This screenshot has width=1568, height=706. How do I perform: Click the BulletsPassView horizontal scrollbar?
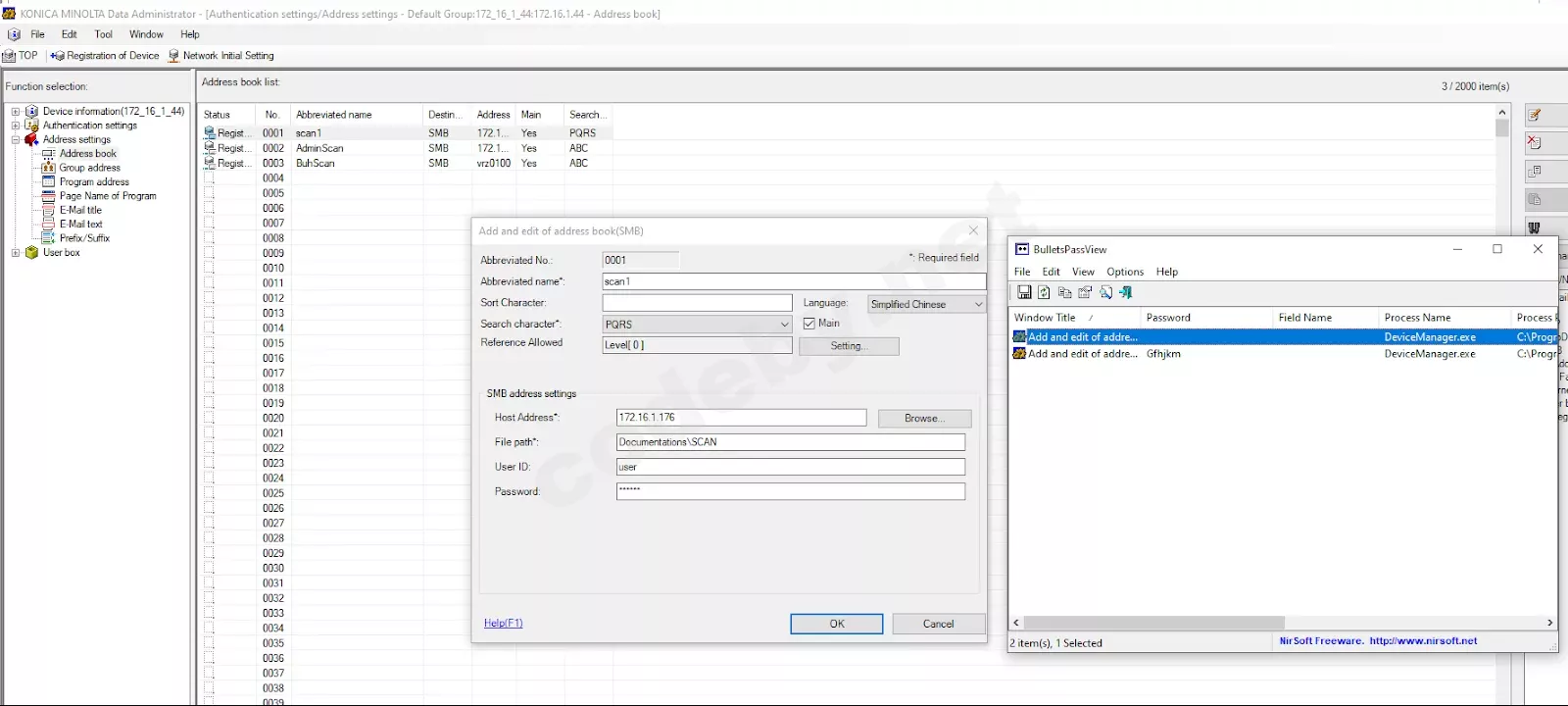click(1153, 623)
